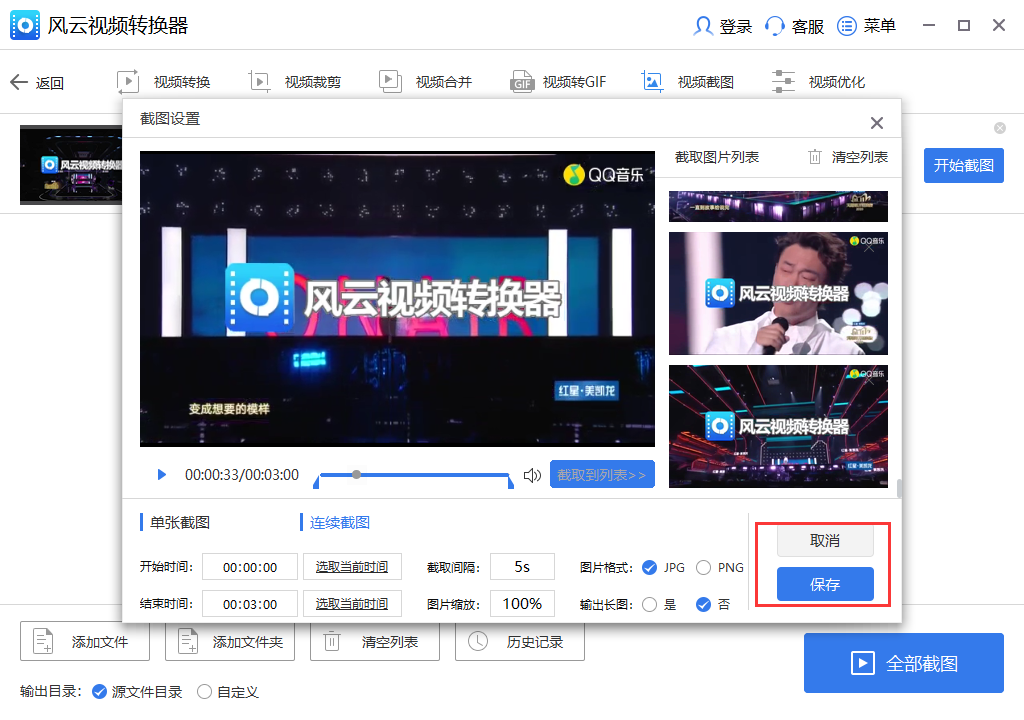
Task: Click the 开始时间 input field
Action: point(249,567)
